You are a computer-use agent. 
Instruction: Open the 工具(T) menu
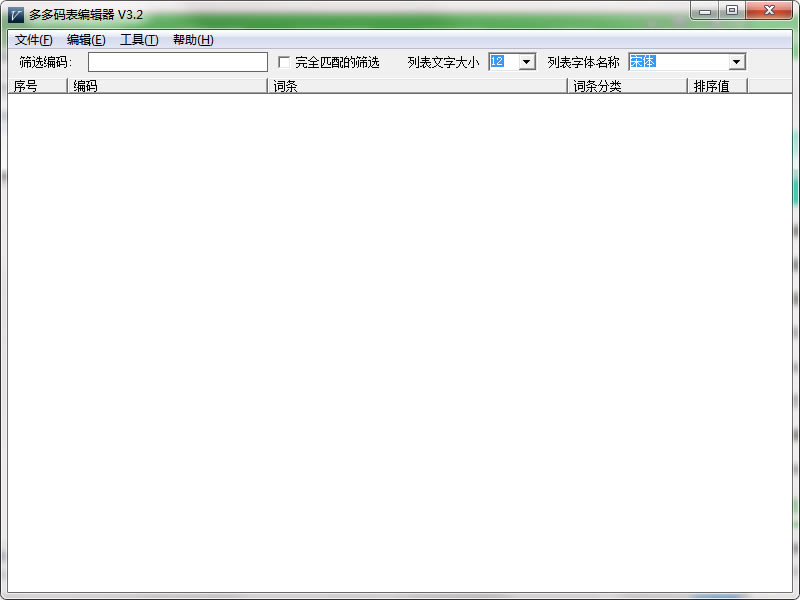coord(139,40)
